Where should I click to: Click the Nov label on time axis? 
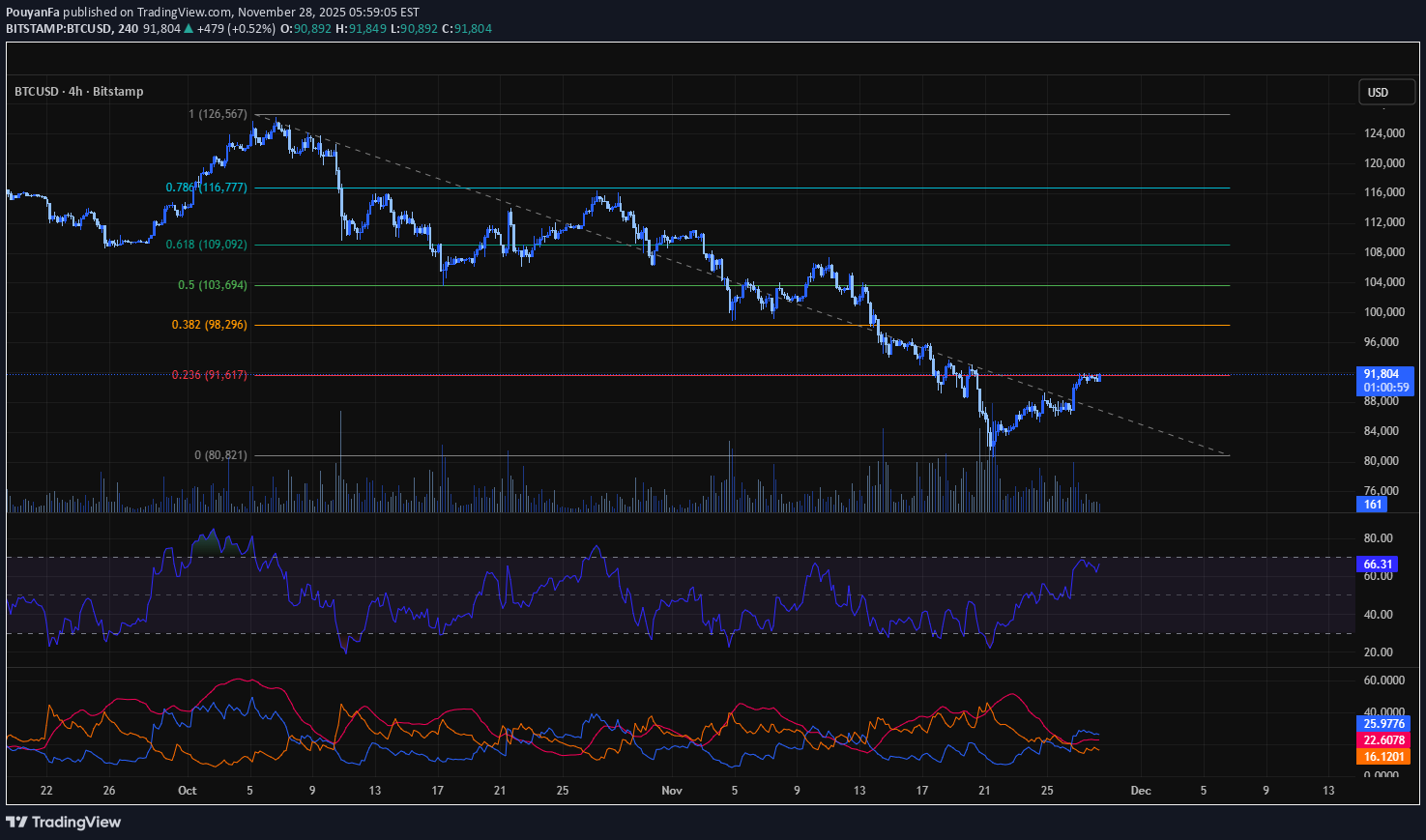tap(672, 791)
